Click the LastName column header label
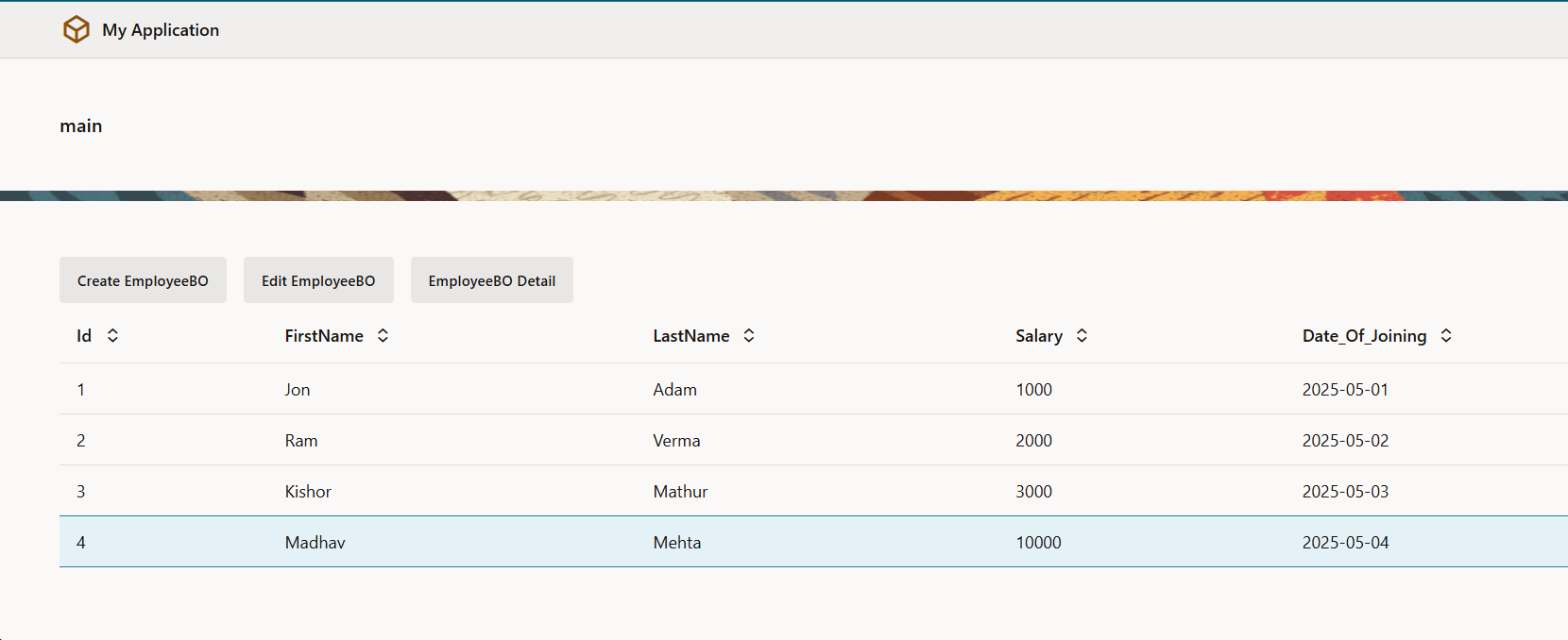Screen dimensions: 1568x640 [690, 336]
